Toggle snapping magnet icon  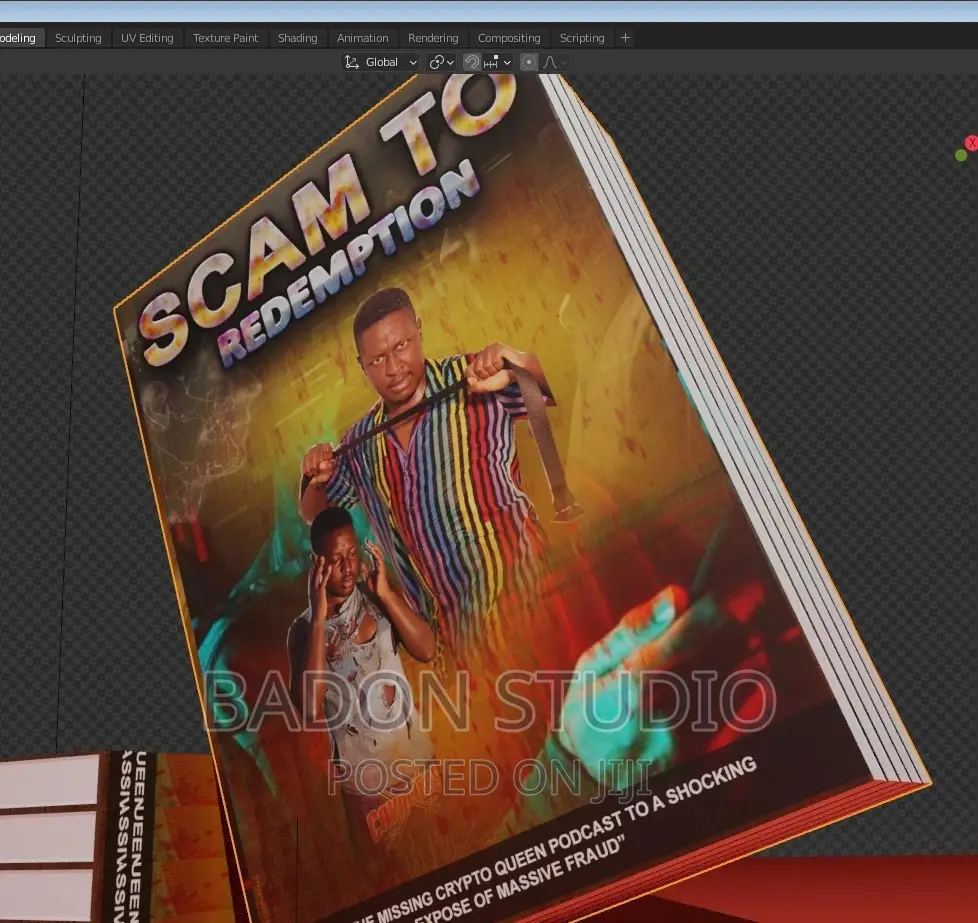(472, 62)
